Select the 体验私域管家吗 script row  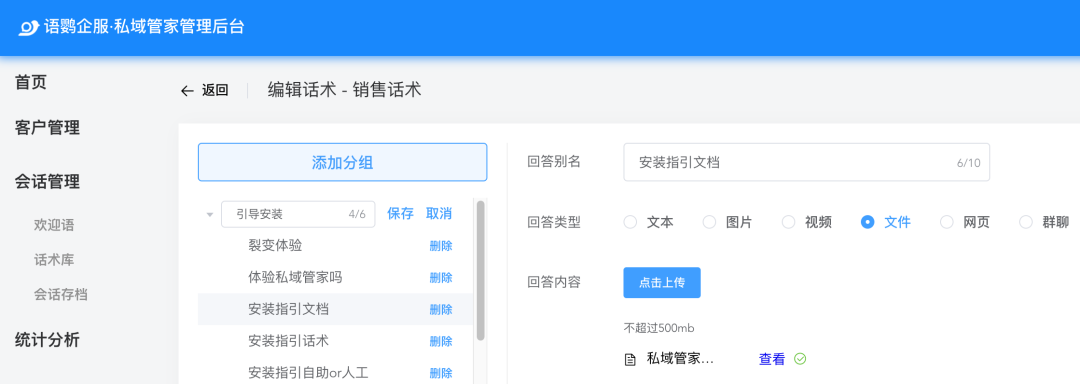click(335, 277)
